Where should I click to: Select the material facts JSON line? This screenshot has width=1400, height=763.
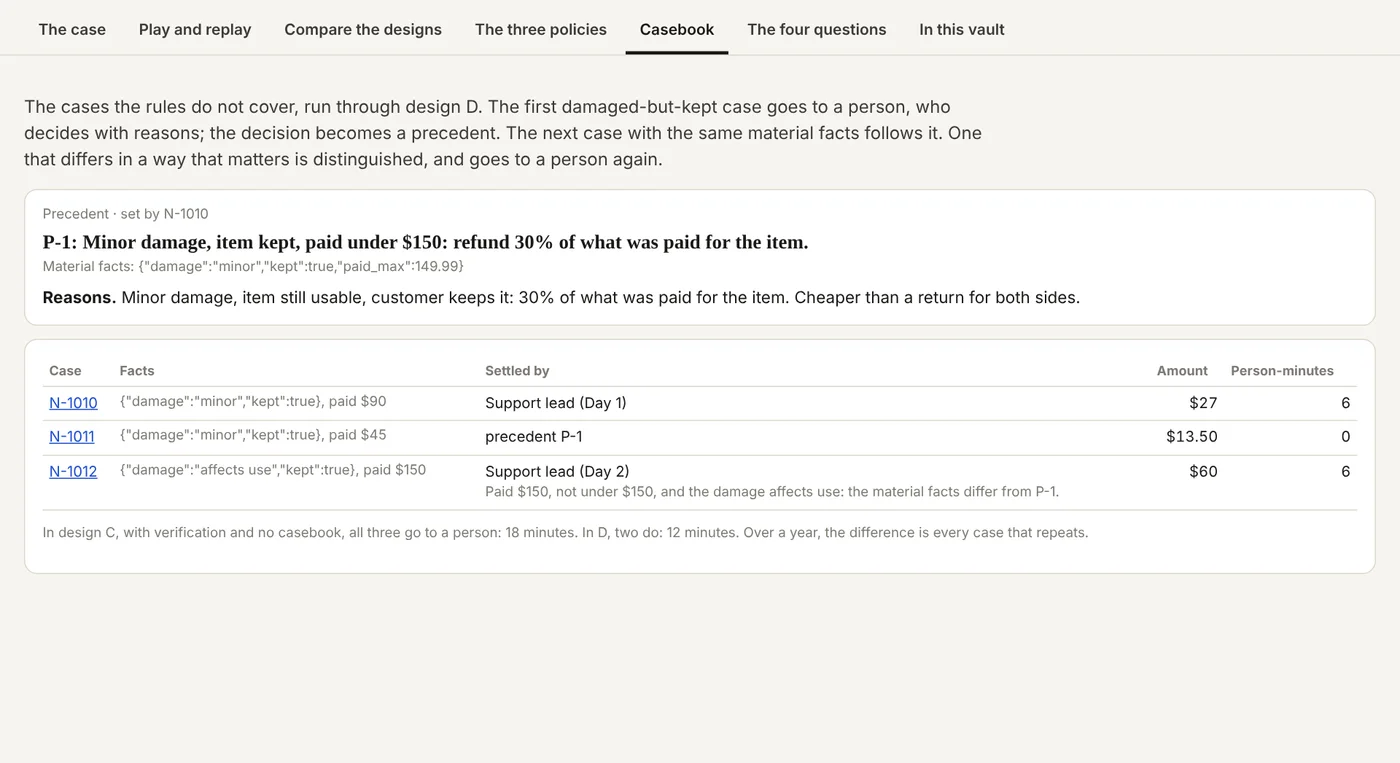coord(253,266)
